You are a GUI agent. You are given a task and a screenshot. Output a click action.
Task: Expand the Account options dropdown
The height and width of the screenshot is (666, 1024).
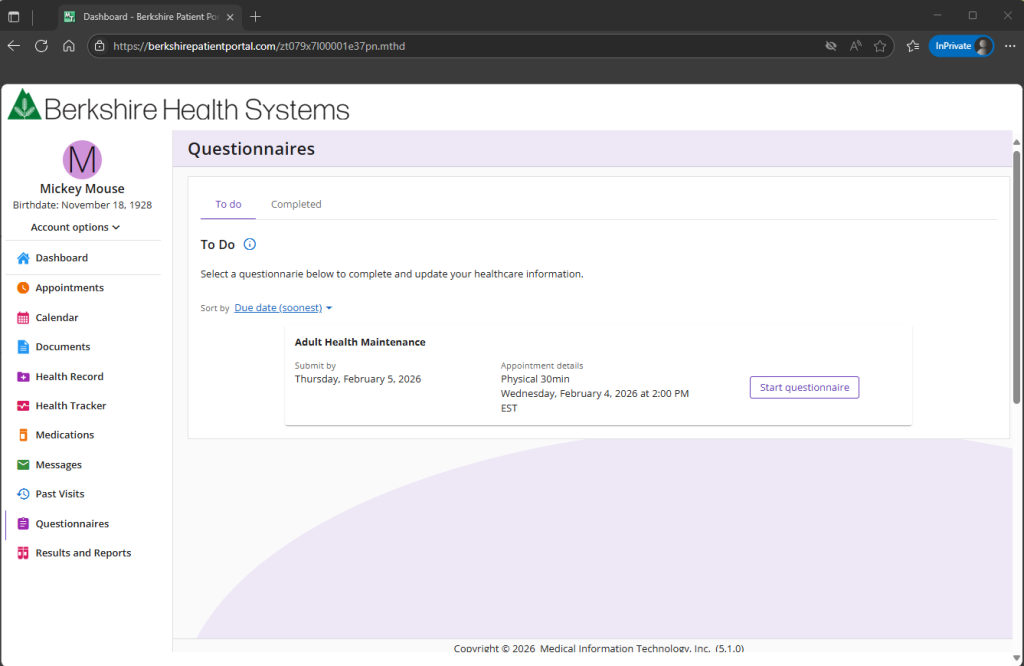(x=75, y=227)
